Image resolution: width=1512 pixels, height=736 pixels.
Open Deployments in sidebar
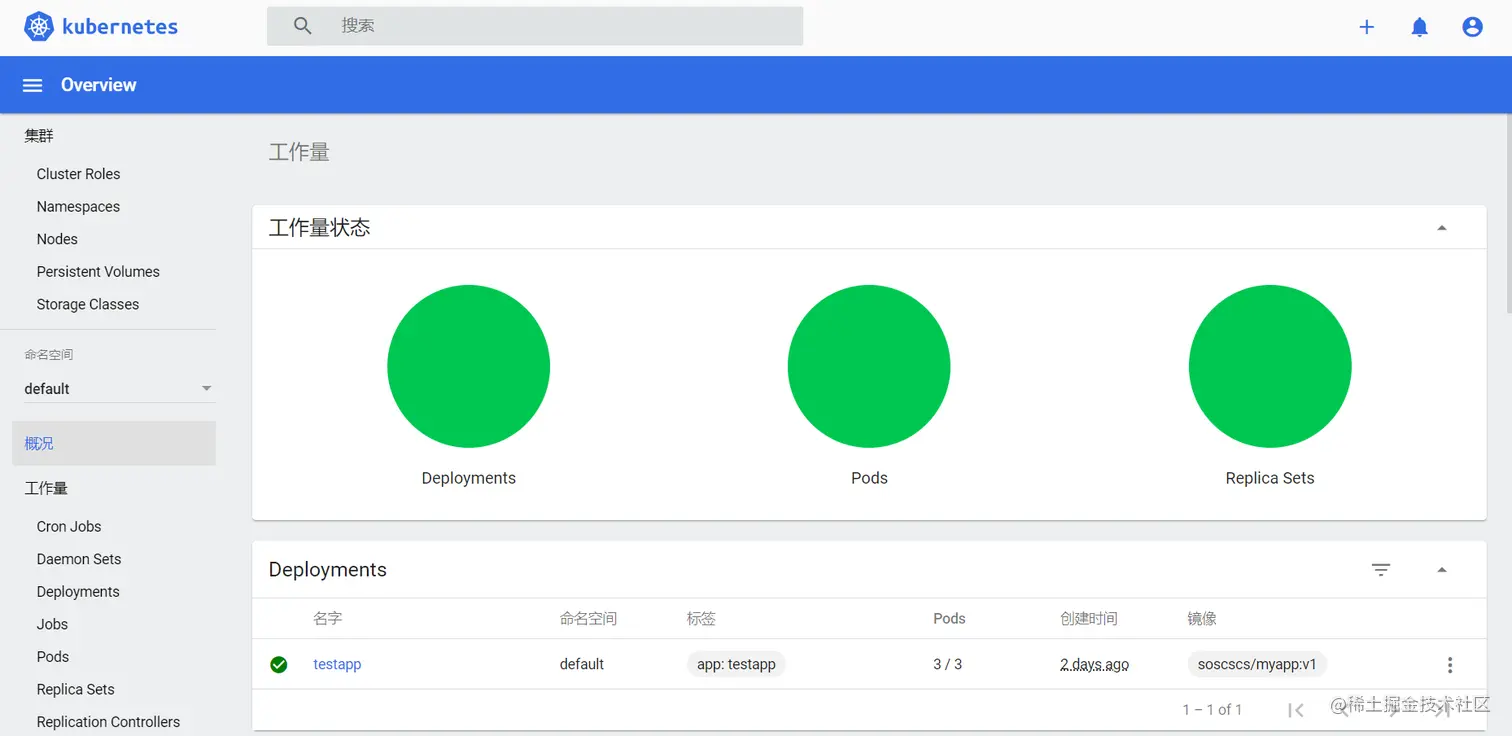(x=78, y=592)
